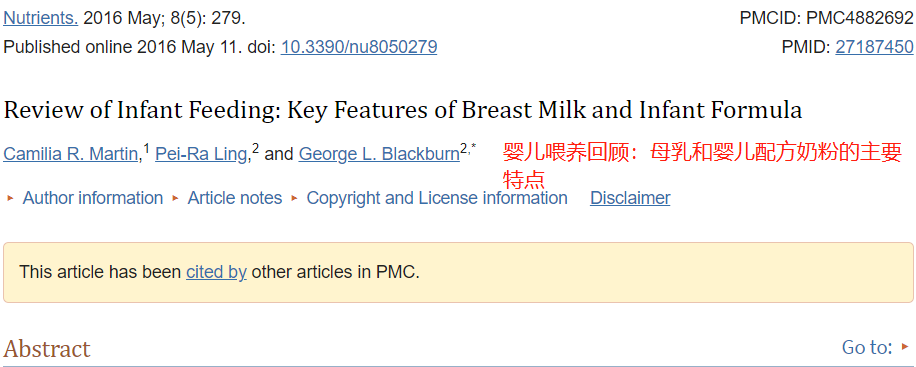
Task: Open author George L. Blackburn's link
Action: point(379,154)
